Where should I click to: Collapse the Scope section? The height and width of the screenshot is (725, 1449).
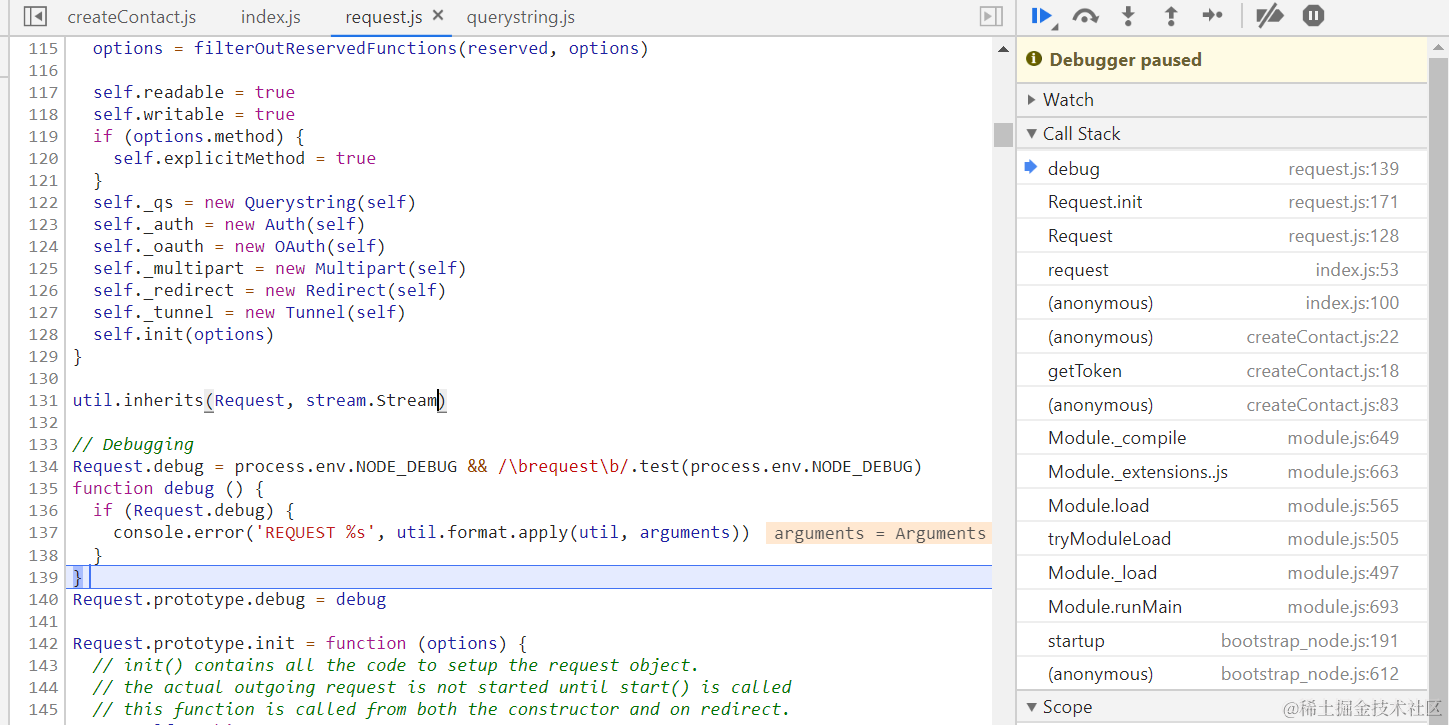1222,707
